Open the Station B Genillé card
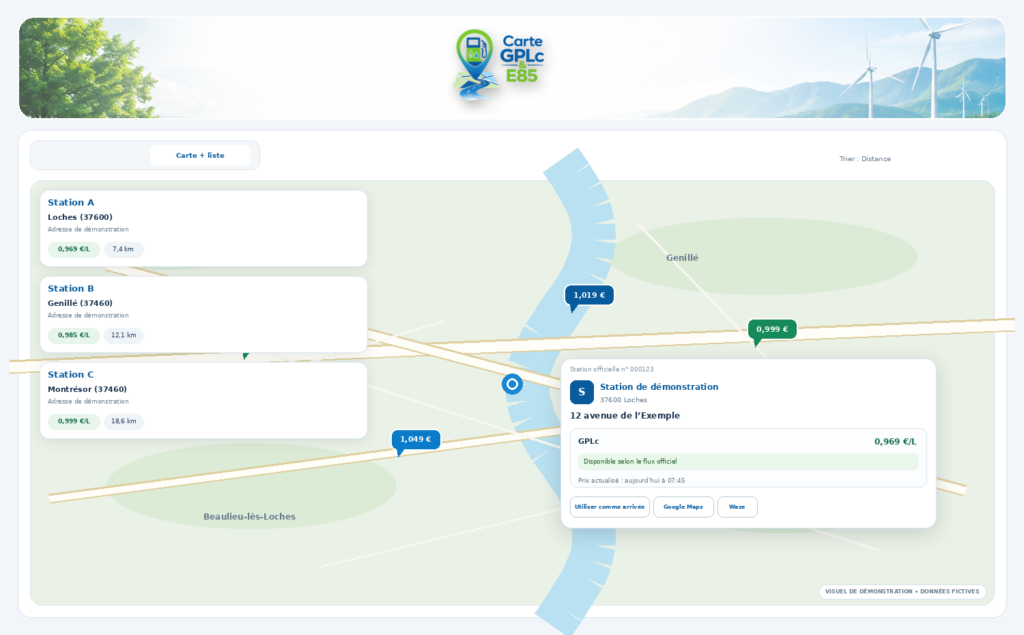 tap(204, 314)
